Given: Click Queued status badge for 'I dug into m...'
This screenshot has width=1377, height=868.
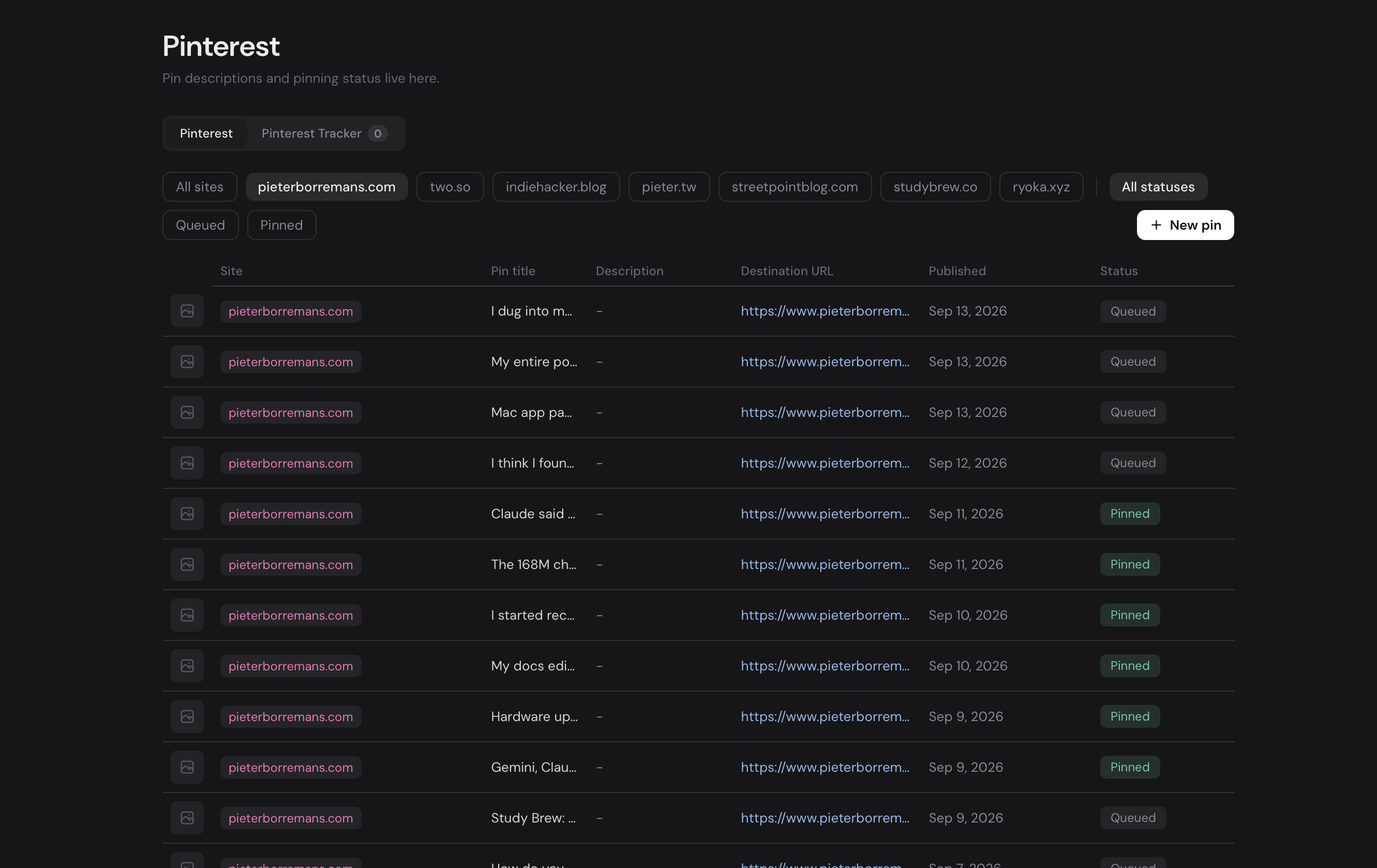Looking at the screenshot, I should click(x=1133, y=311).
